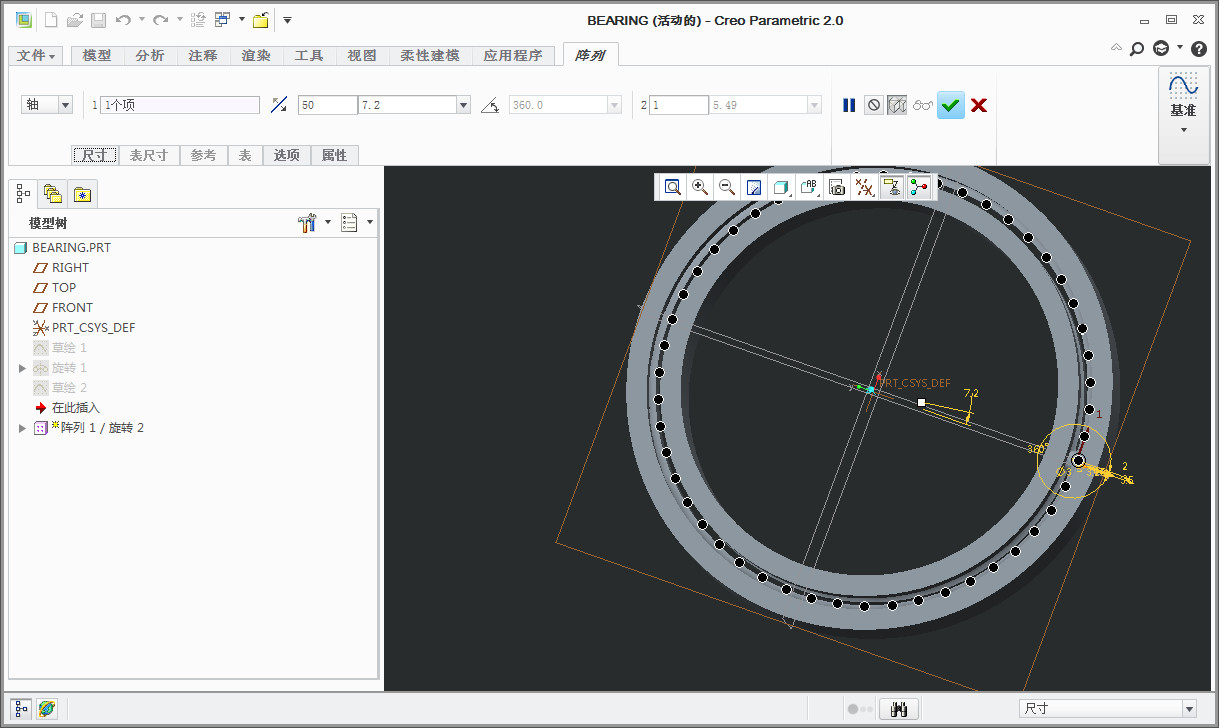This screenshot has width=1219, height=728.
Task: Cancel the pattern with the red X
Action: (979, 105)
